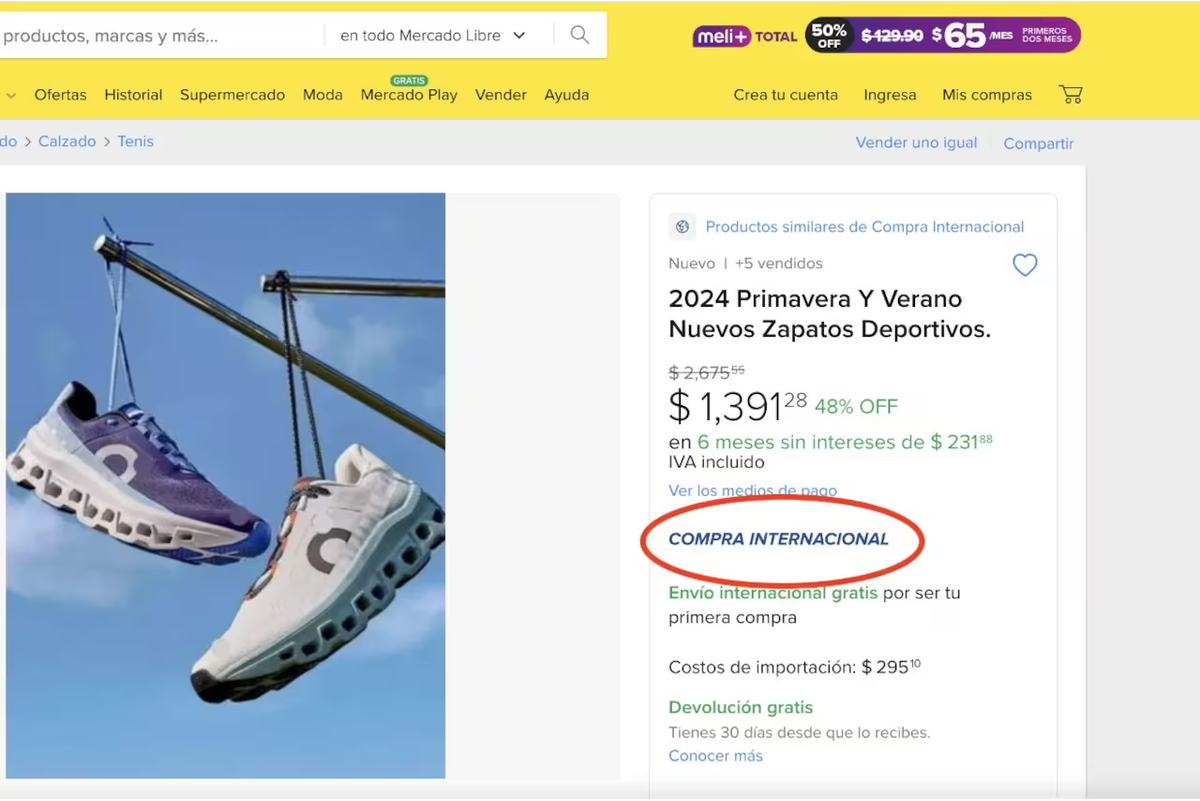Click the Compartir share option
1200x801 pixels.
click(x=1038, y=143)
